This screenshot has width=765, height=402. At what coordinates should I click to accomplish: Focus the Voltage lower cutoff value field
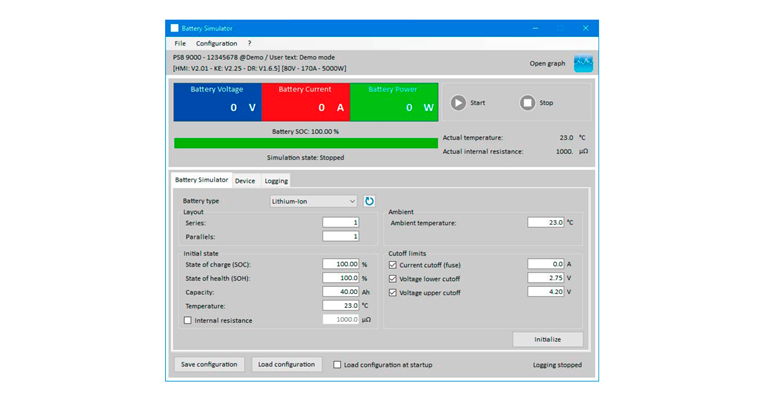545,278
